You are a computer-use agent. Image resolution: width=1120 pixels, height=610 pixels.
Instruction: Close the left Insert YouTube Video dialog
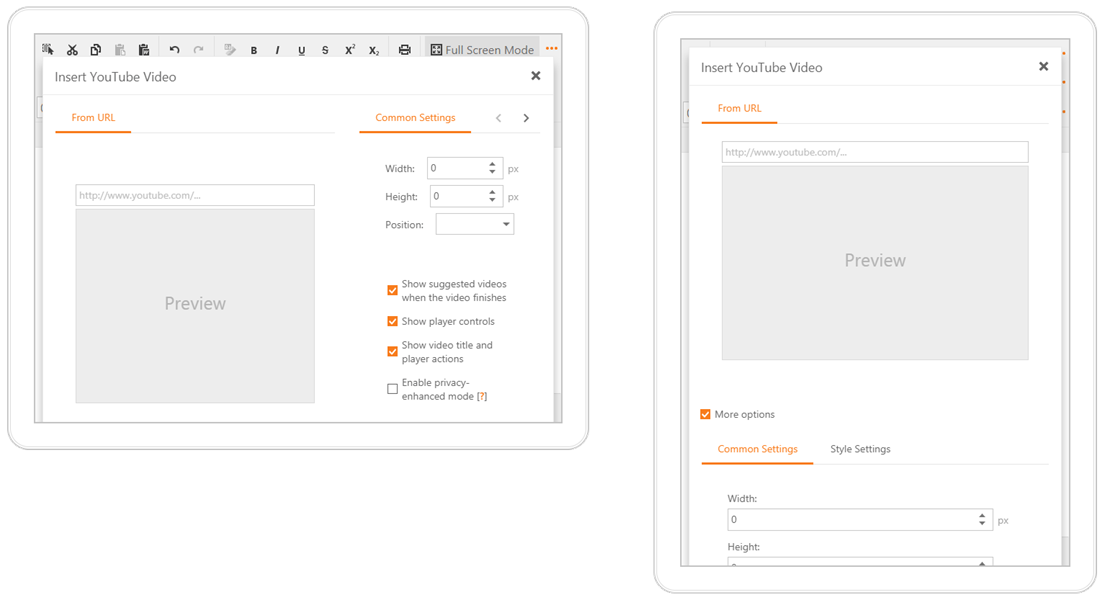click(536, 76)
